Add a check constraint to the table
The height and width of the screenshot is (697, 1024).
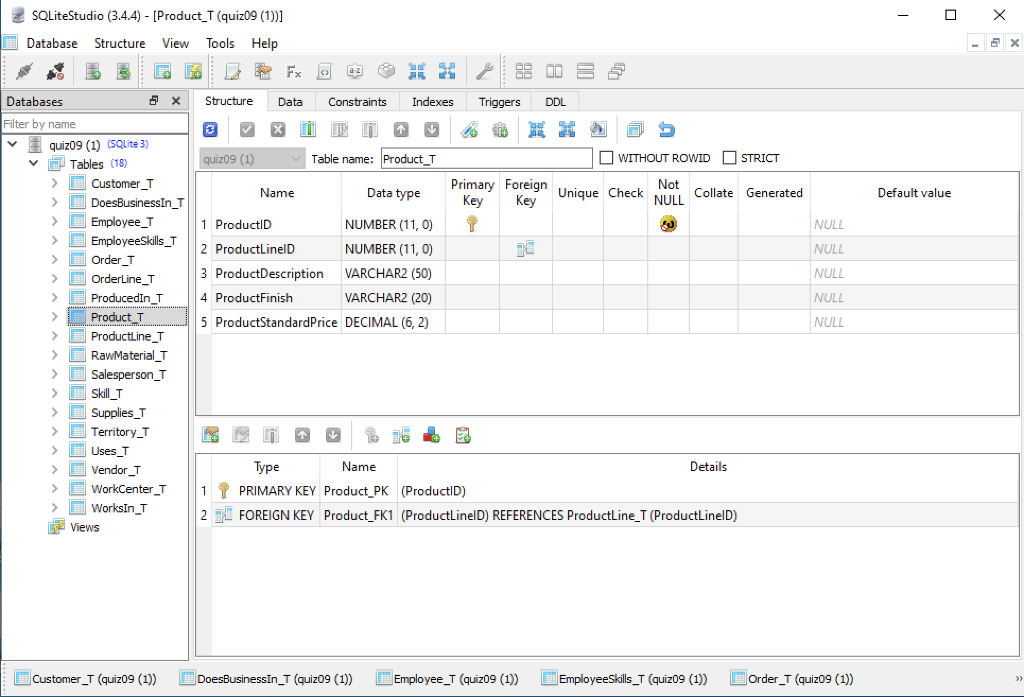[462, 434]
